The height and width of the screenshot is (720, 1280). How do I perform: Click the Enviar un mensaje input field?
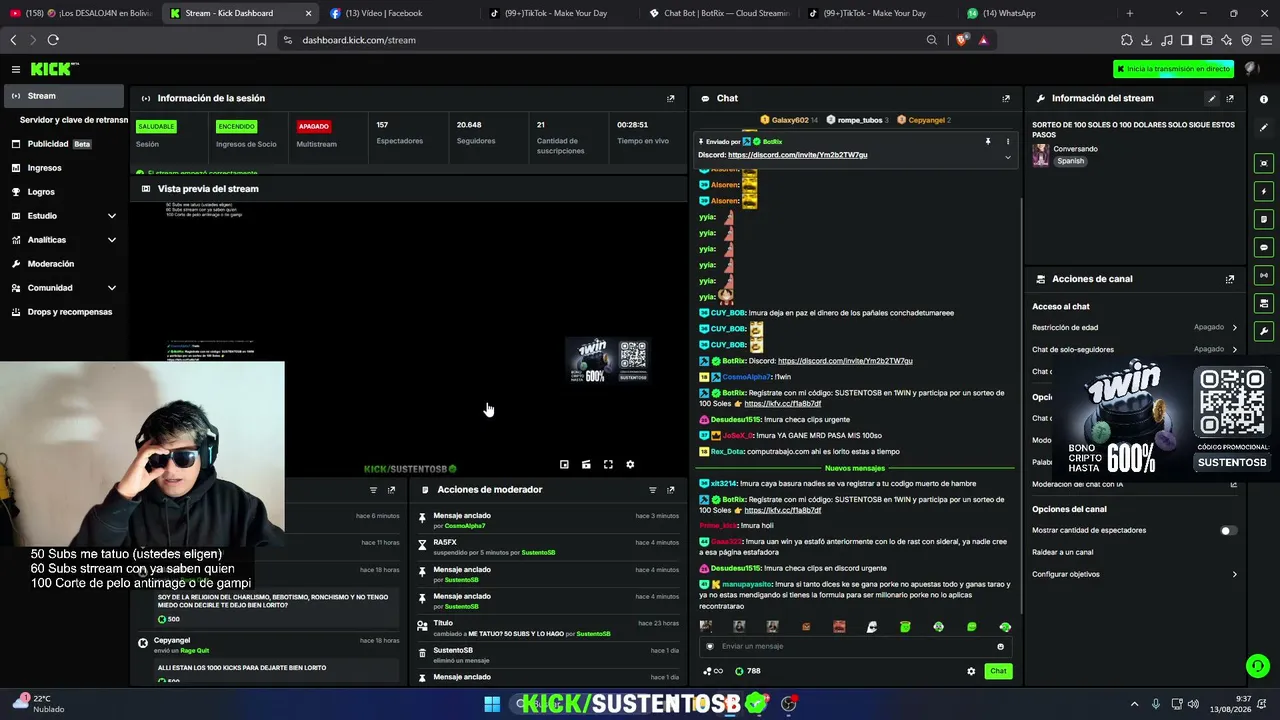[x=855, y=646]
